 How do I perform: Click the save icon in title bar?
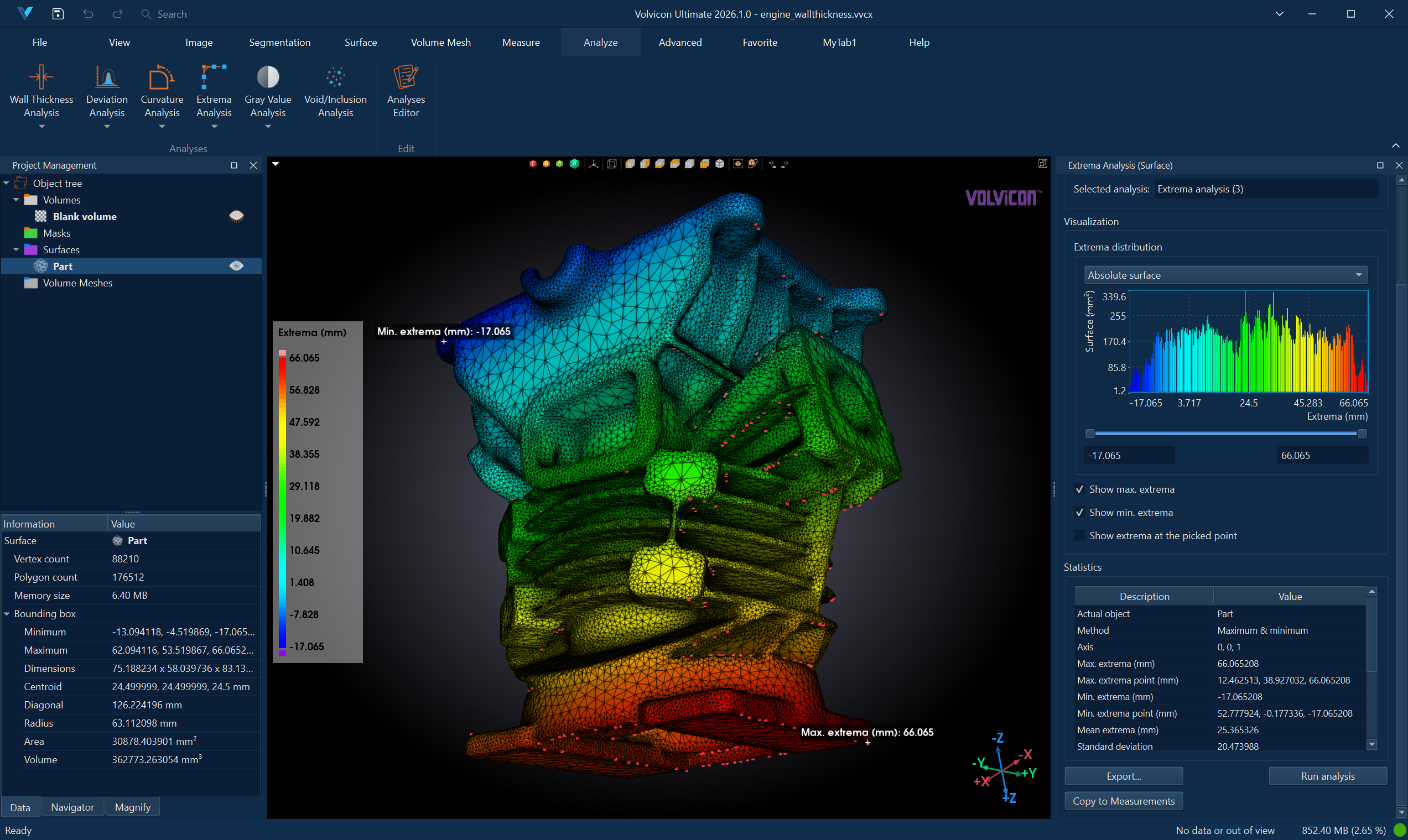(x=58, y=14)
